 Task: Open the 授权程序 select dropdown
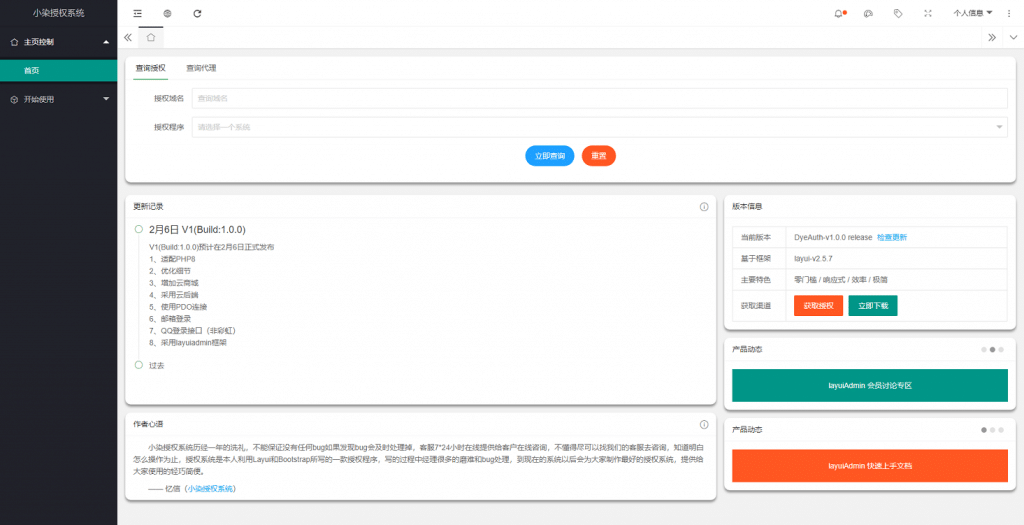pos(599,127)
